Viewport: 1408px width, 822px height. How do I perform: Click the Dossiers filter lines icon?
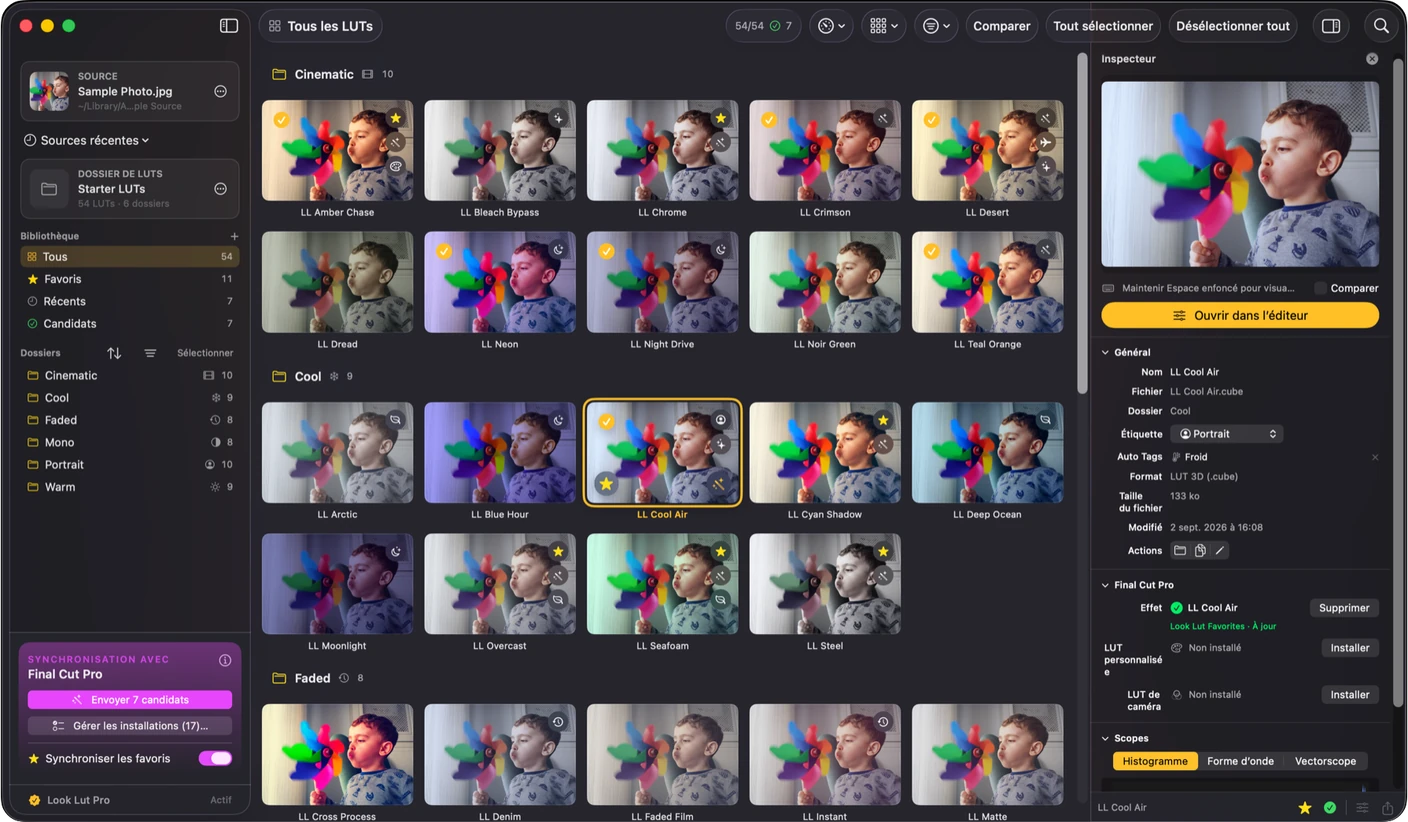pyautogui.click(x=150, y=353)
